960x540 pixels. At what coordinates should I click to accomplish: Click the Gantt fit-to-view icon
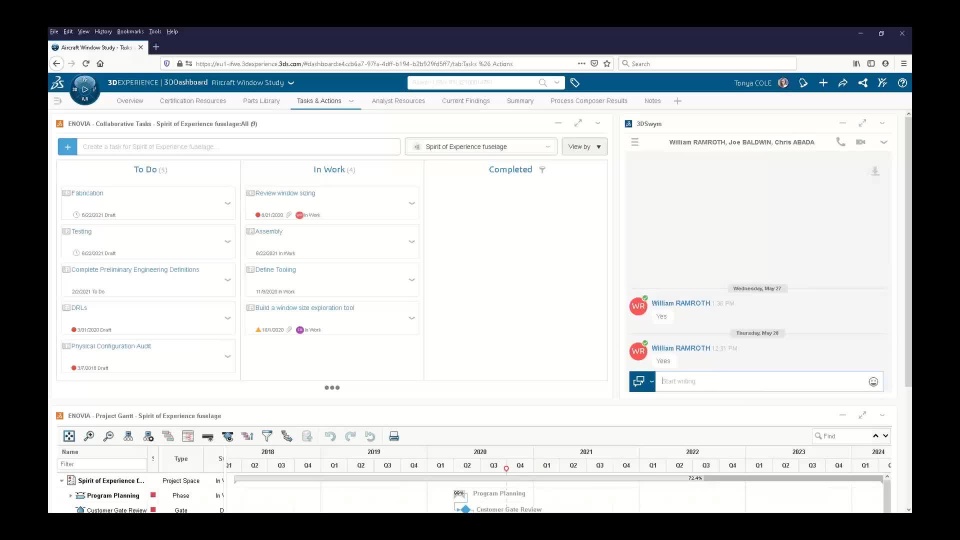69,436
